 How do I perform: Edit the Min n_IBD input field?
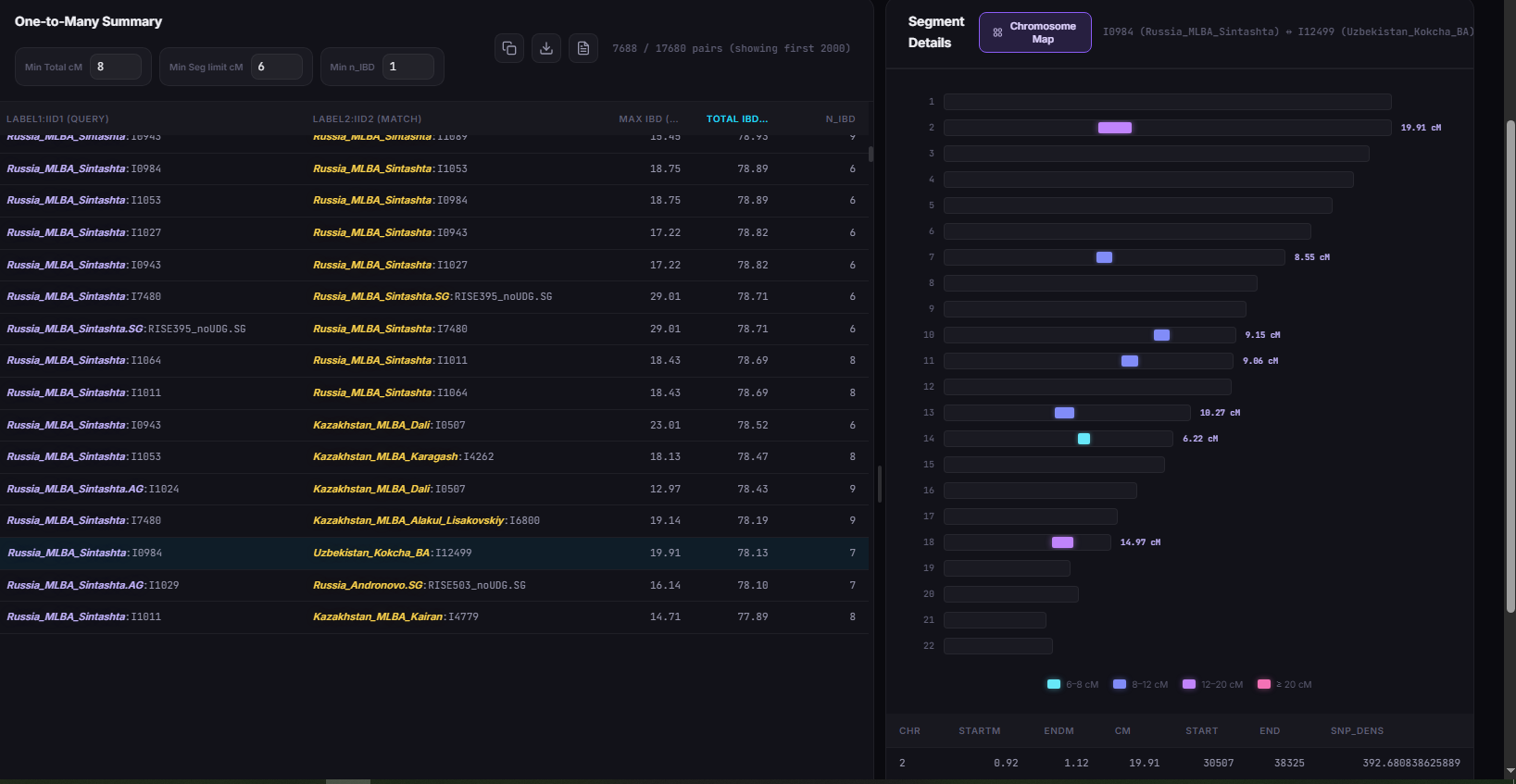pos(408,67)
